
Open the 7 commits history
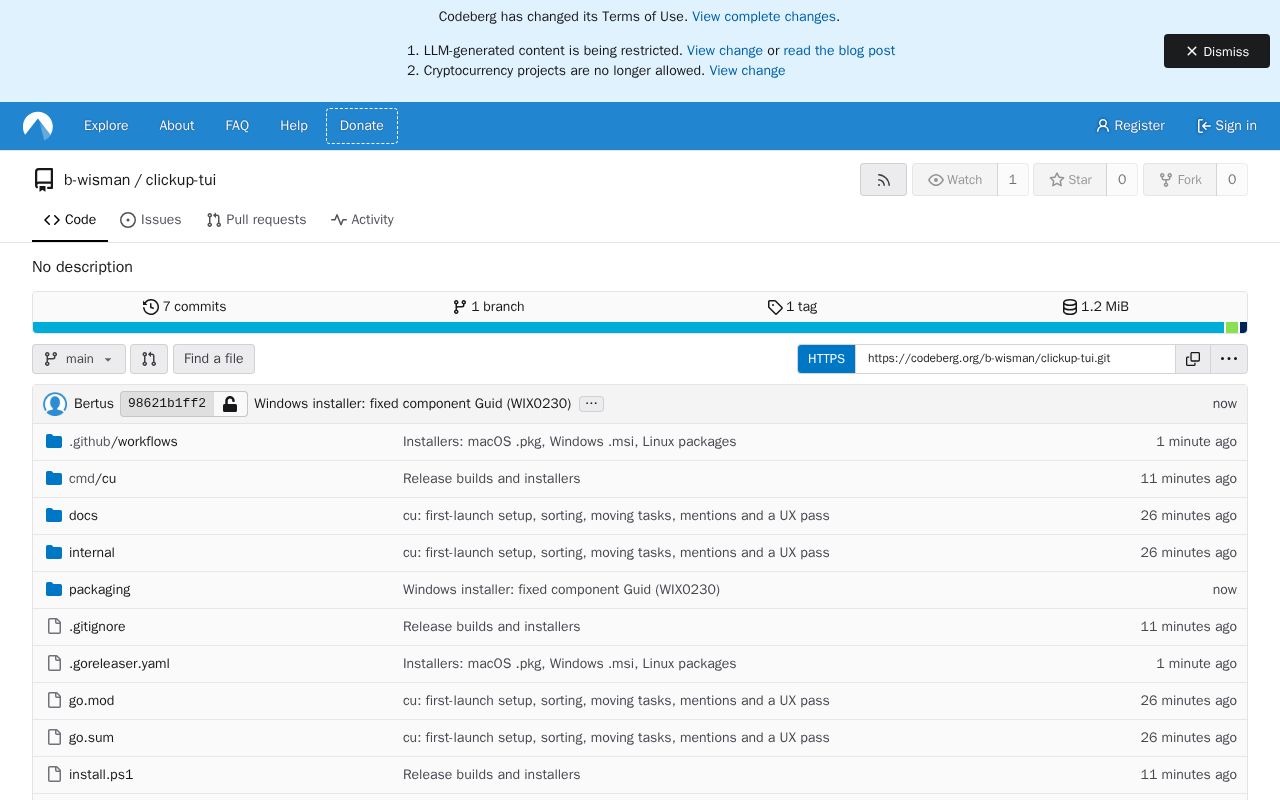coord(184,307)
